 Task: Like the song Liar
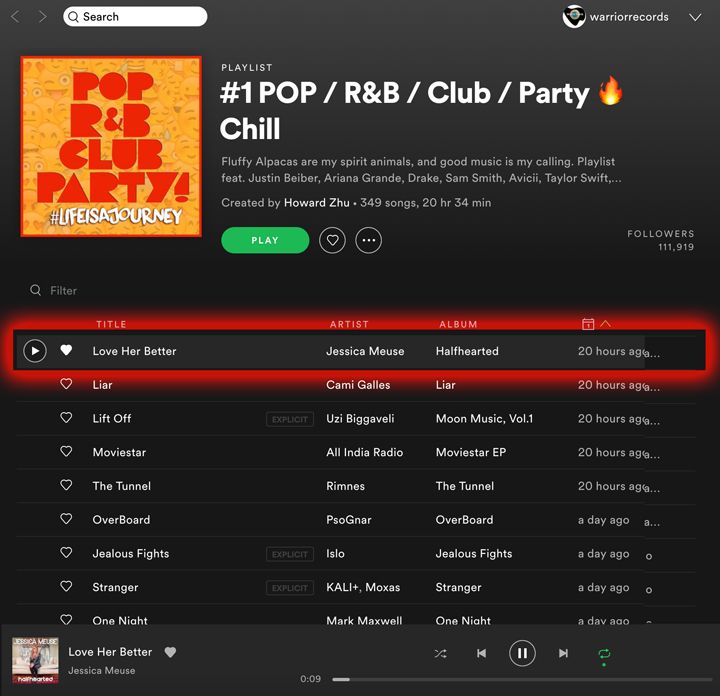66,384
